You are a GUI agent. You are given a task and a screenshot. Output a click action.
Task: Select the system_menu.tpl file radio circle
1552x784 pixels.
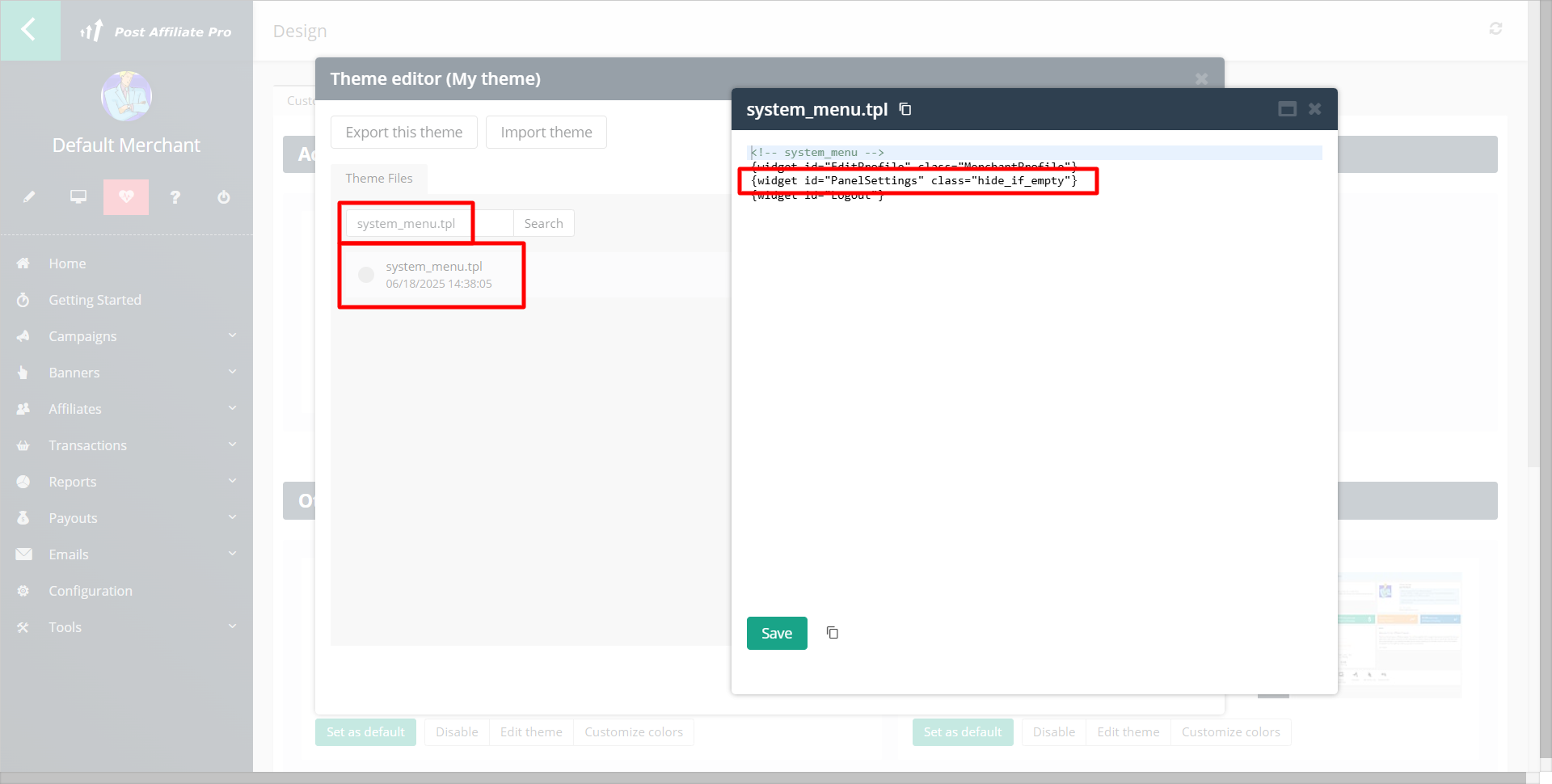click(366, 275)
